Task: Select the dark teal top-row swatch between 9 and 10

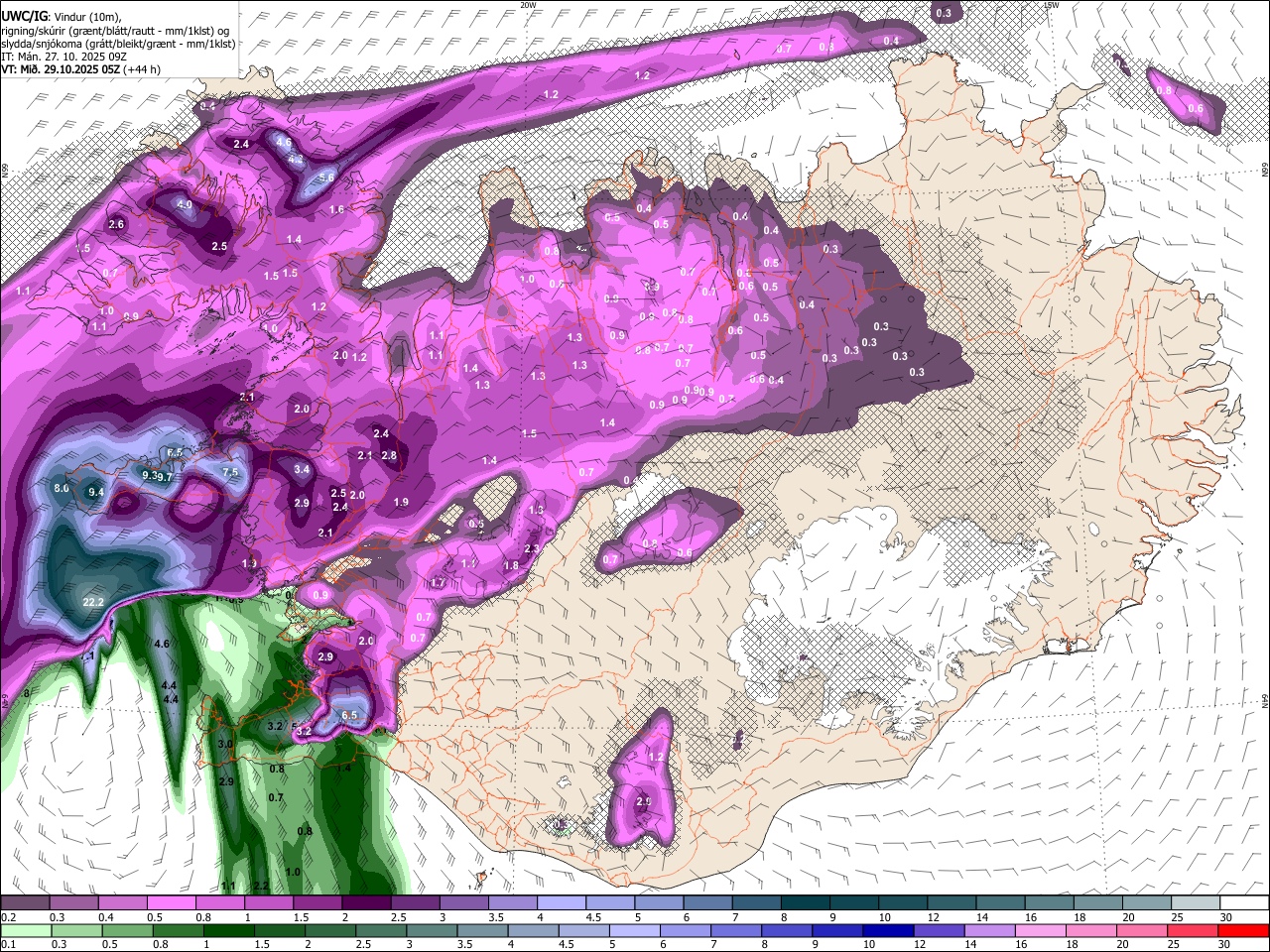Action: pyautogui.click(x=854, y=903)
